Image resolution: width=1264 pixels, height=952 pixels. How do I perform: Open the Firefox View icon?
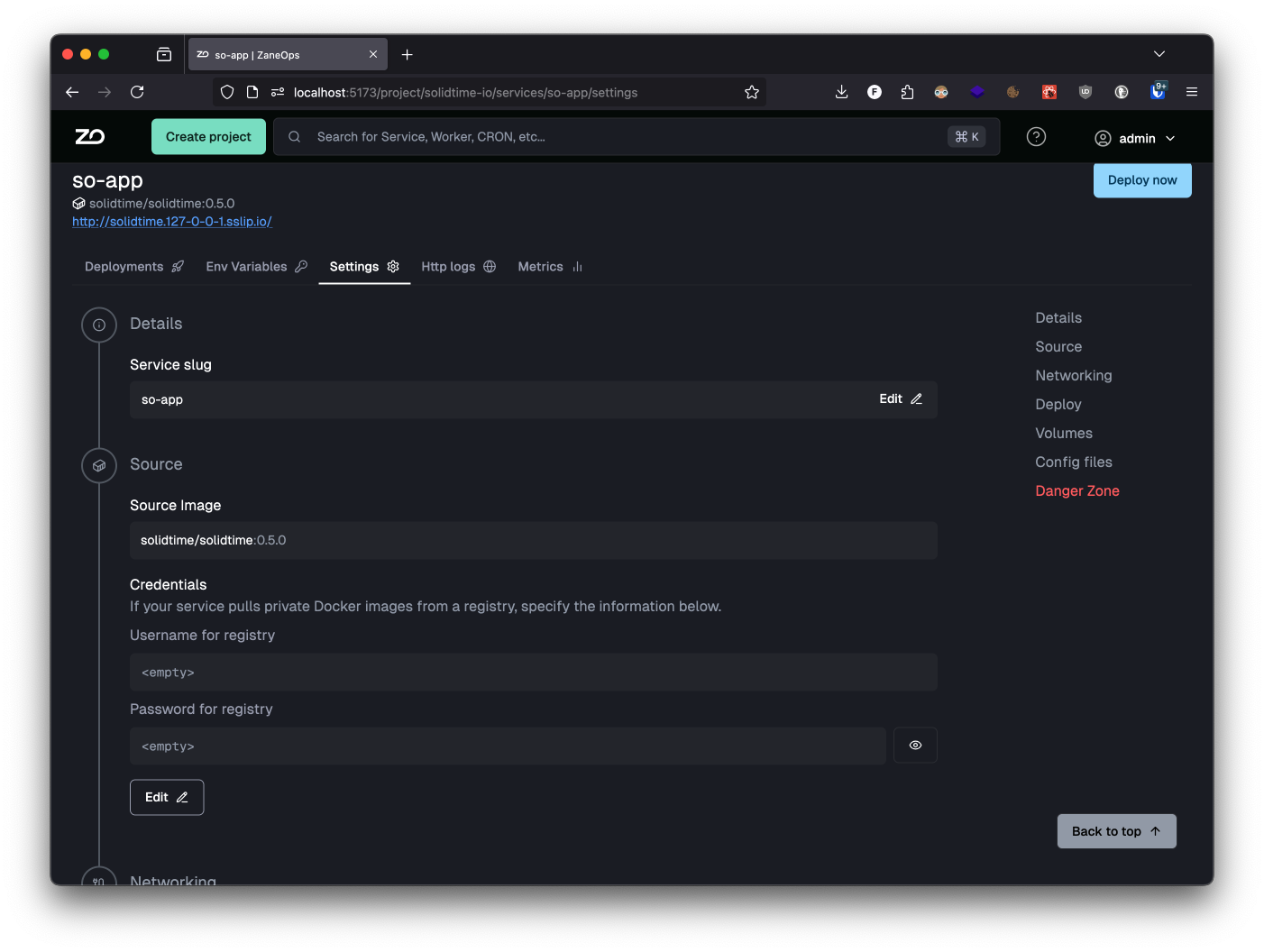(164, 55)
